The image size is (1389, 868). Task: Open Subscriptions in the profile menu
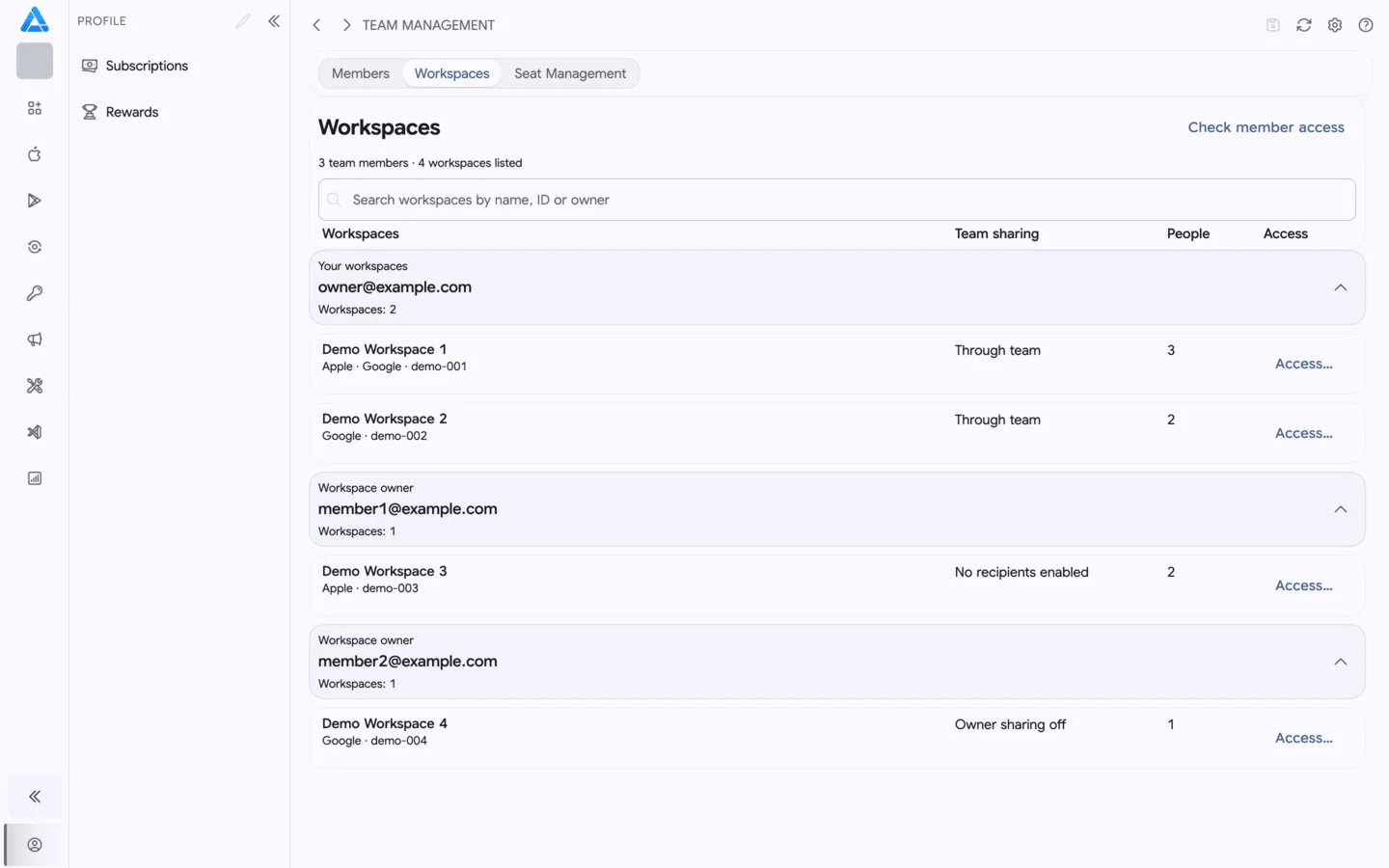point(135,66)
